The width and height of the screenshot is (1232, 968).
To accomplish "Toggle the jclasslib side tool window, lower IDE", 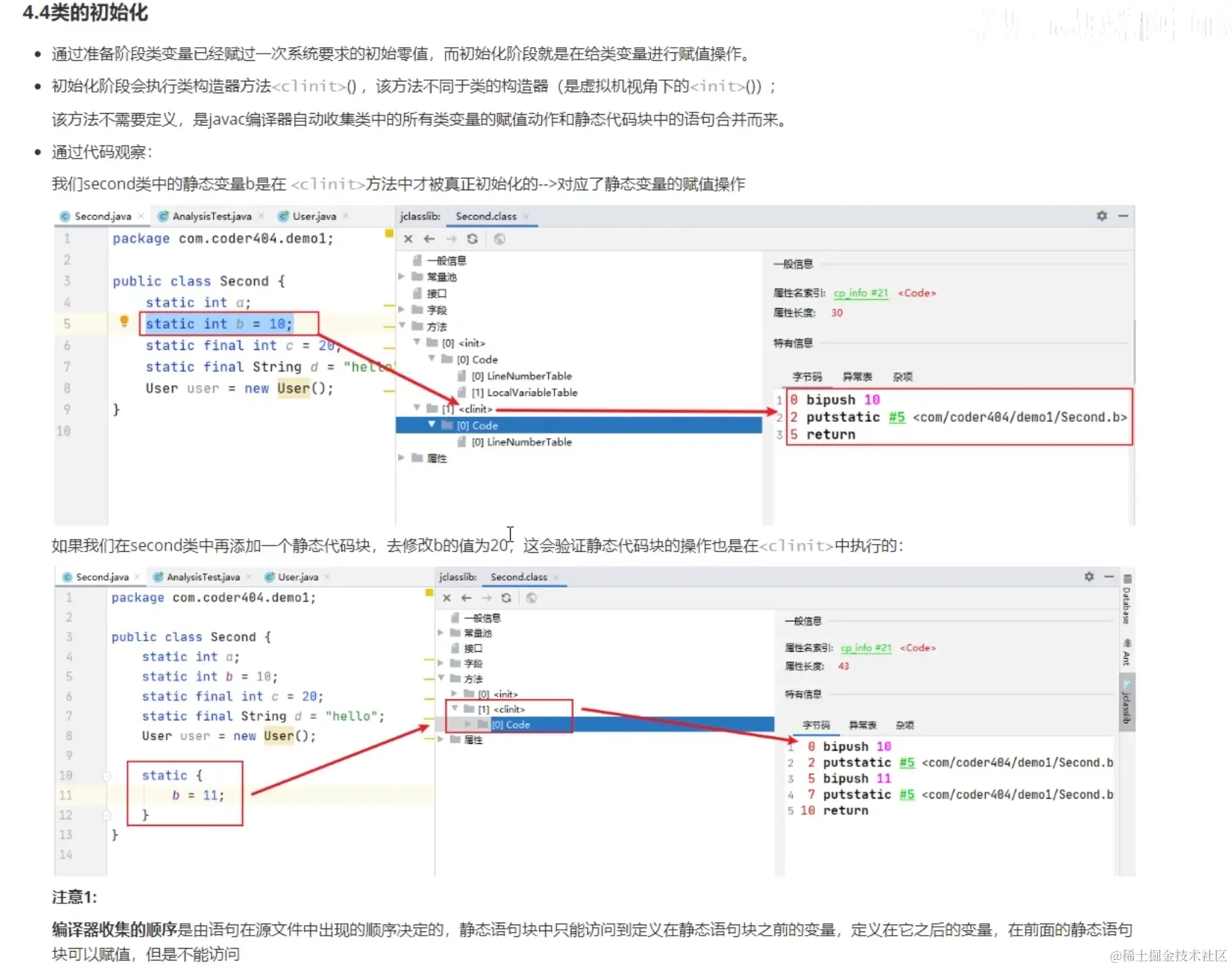I will pos(1126,701).
